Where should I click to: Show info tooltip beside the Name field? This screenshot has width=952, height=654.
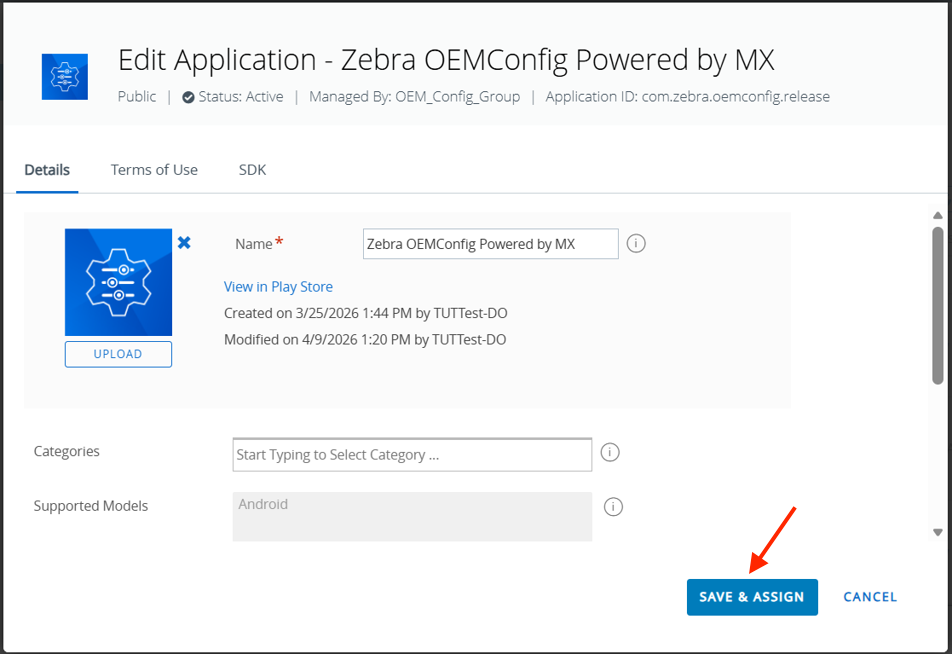coord(636,243)
